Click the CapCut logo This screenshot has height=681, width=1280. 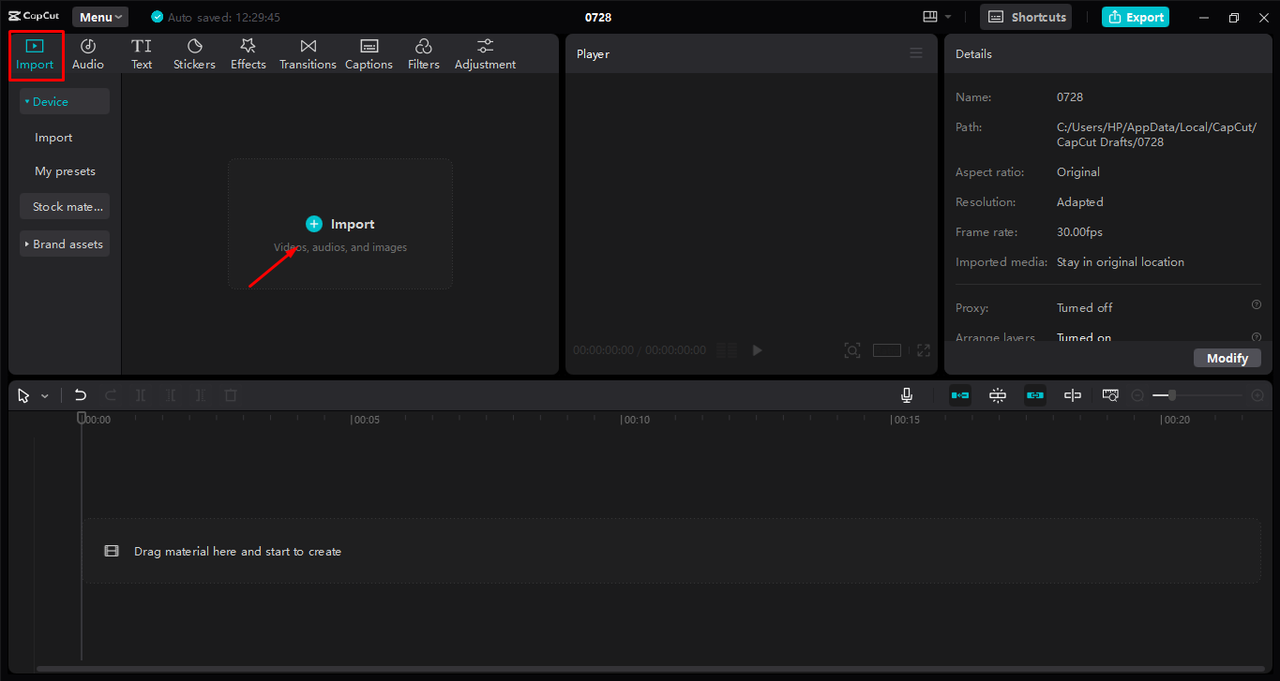34,17
